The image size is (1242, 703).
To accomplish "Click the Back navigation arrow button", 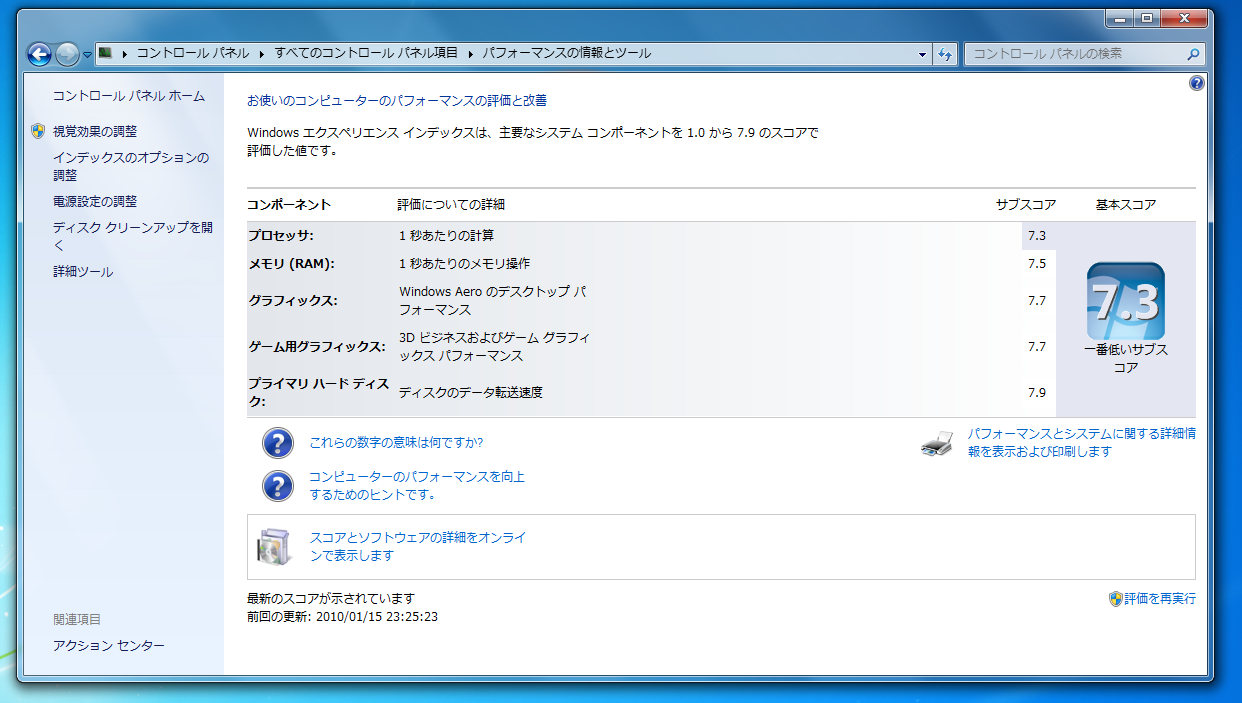I will tap(39, 54).
